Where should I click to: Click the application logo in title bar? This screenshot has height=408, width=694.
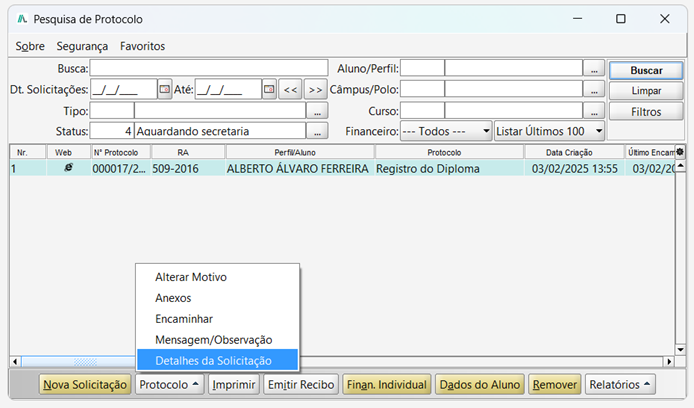[x=22, y=19]
